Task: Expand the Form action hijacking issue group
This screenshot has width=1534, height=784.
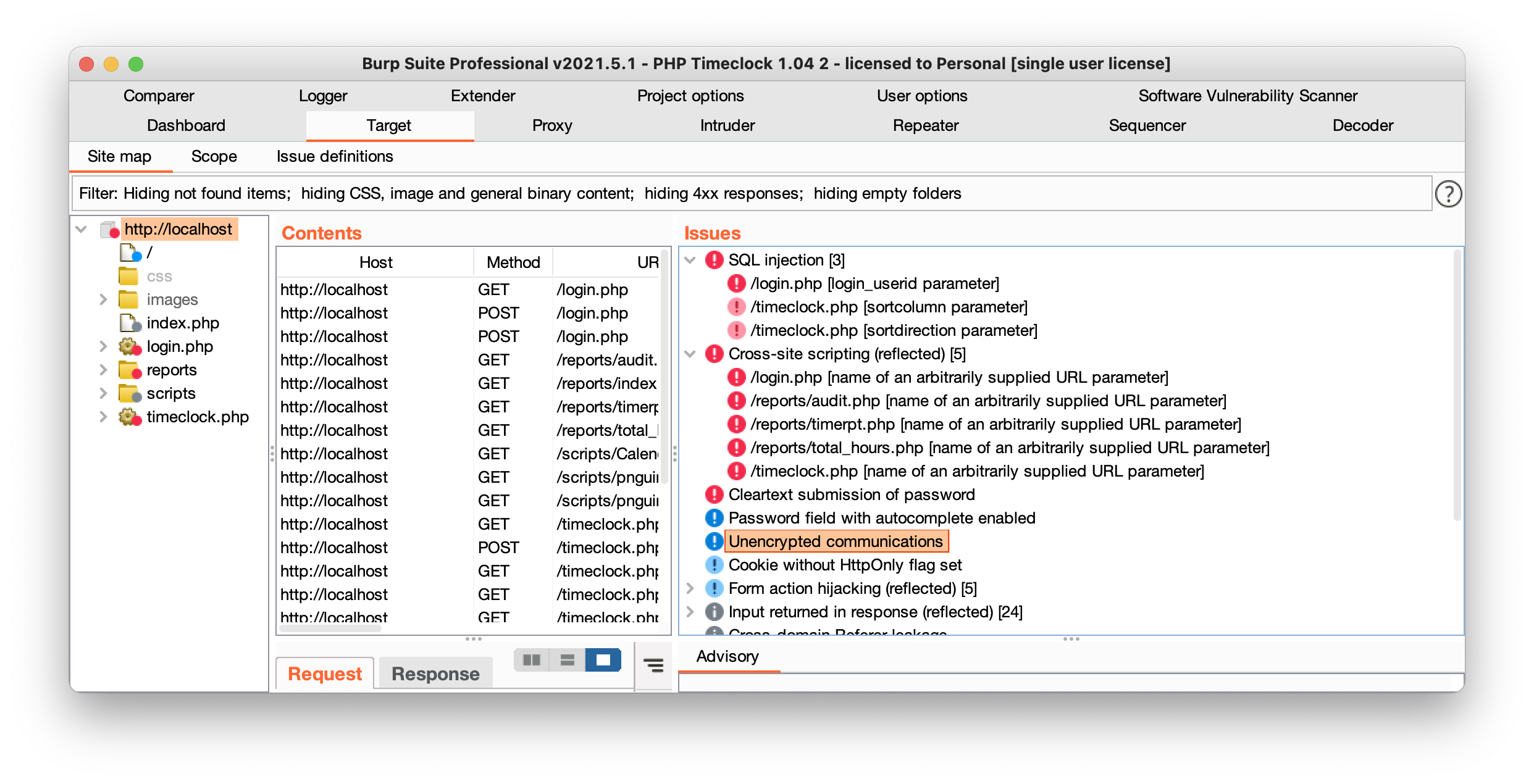Action: pos(690,588)
